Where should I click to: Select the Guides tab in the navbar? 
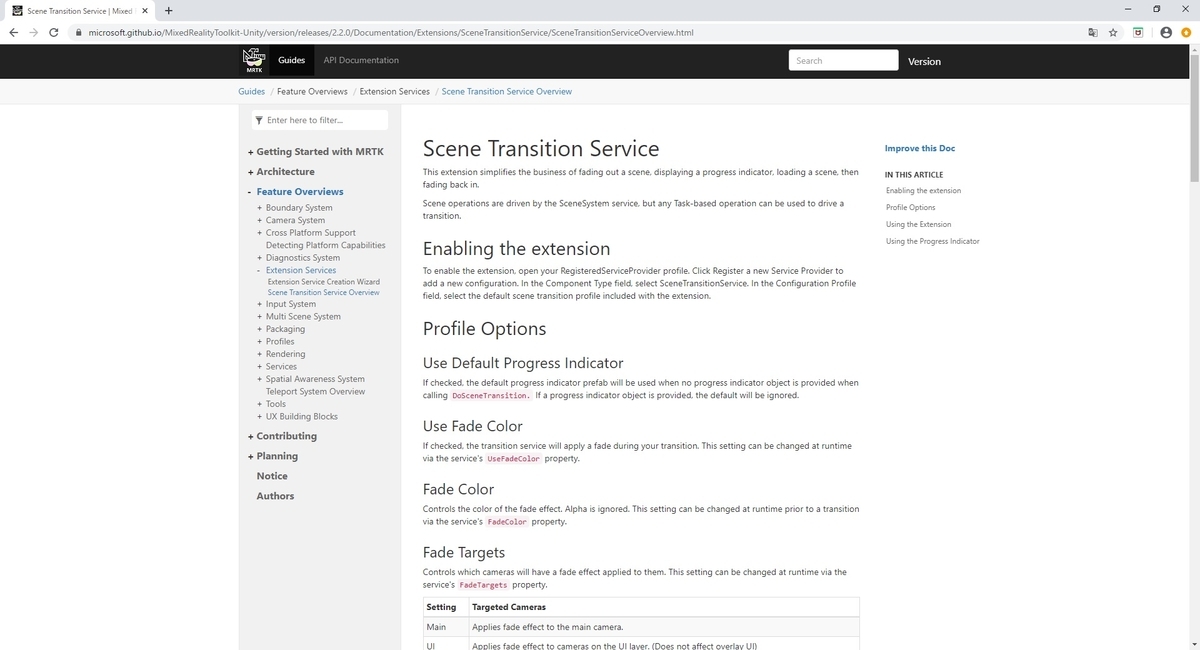[291, 60]
